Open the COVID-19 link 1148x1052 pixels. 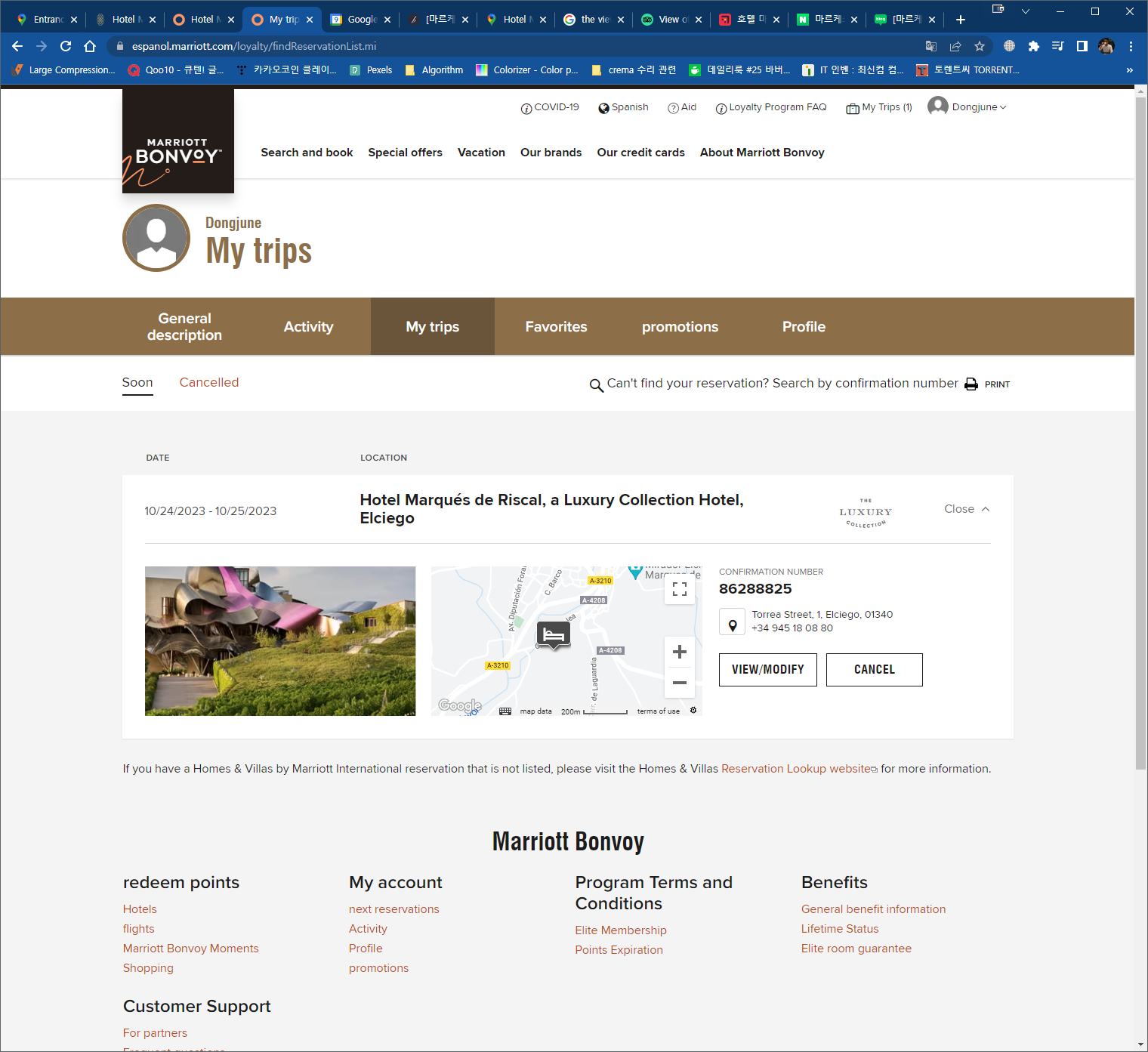point(550,107)
